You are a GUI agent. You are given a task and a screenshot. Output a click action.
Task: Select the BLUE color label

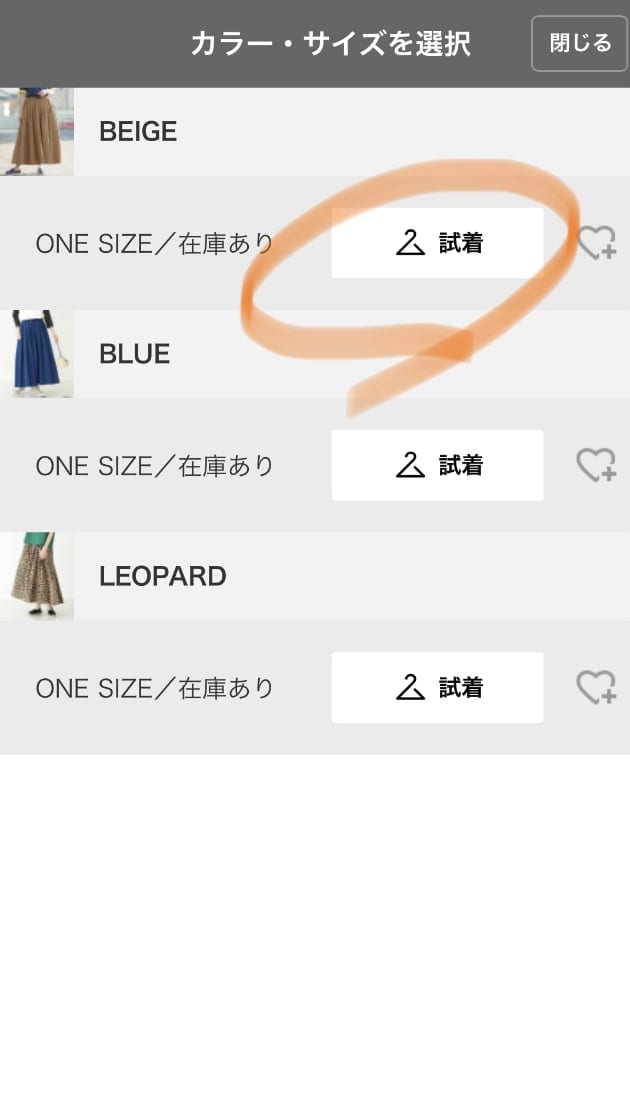134,354
